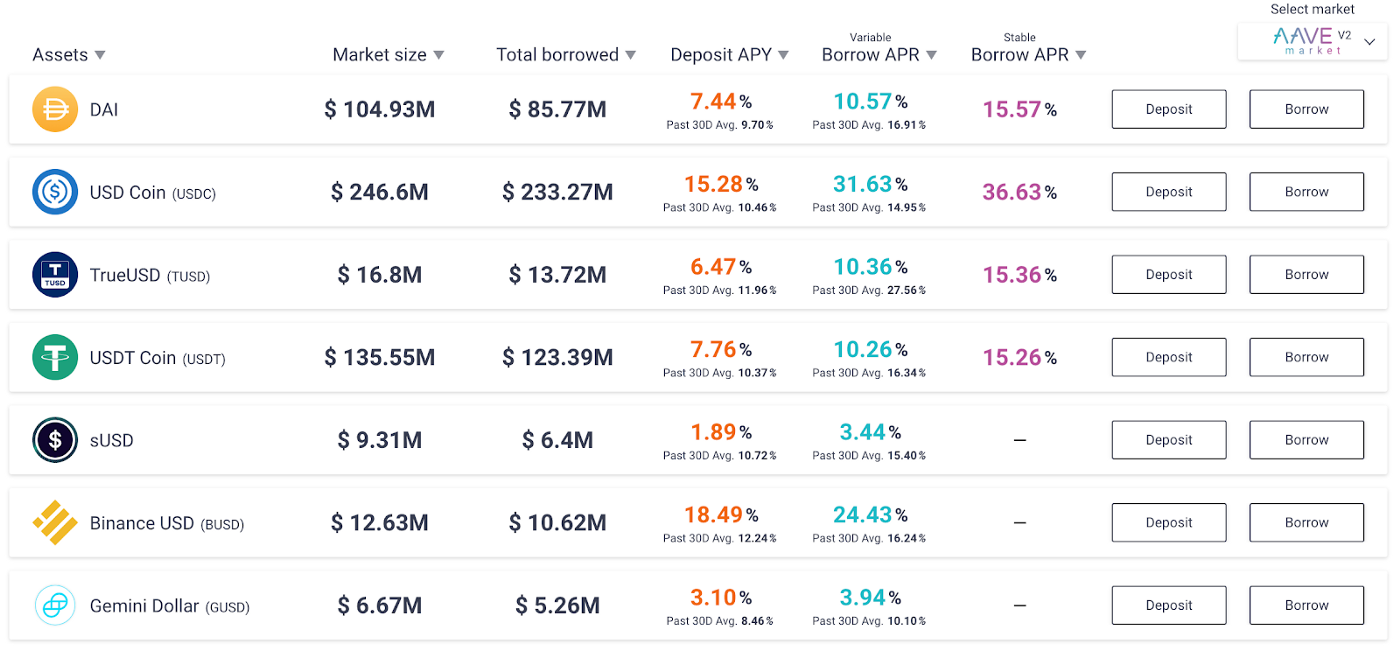Click USDC total borrowed $ 233.27M
Screen dimensions: 1400x650
(558, 192)
